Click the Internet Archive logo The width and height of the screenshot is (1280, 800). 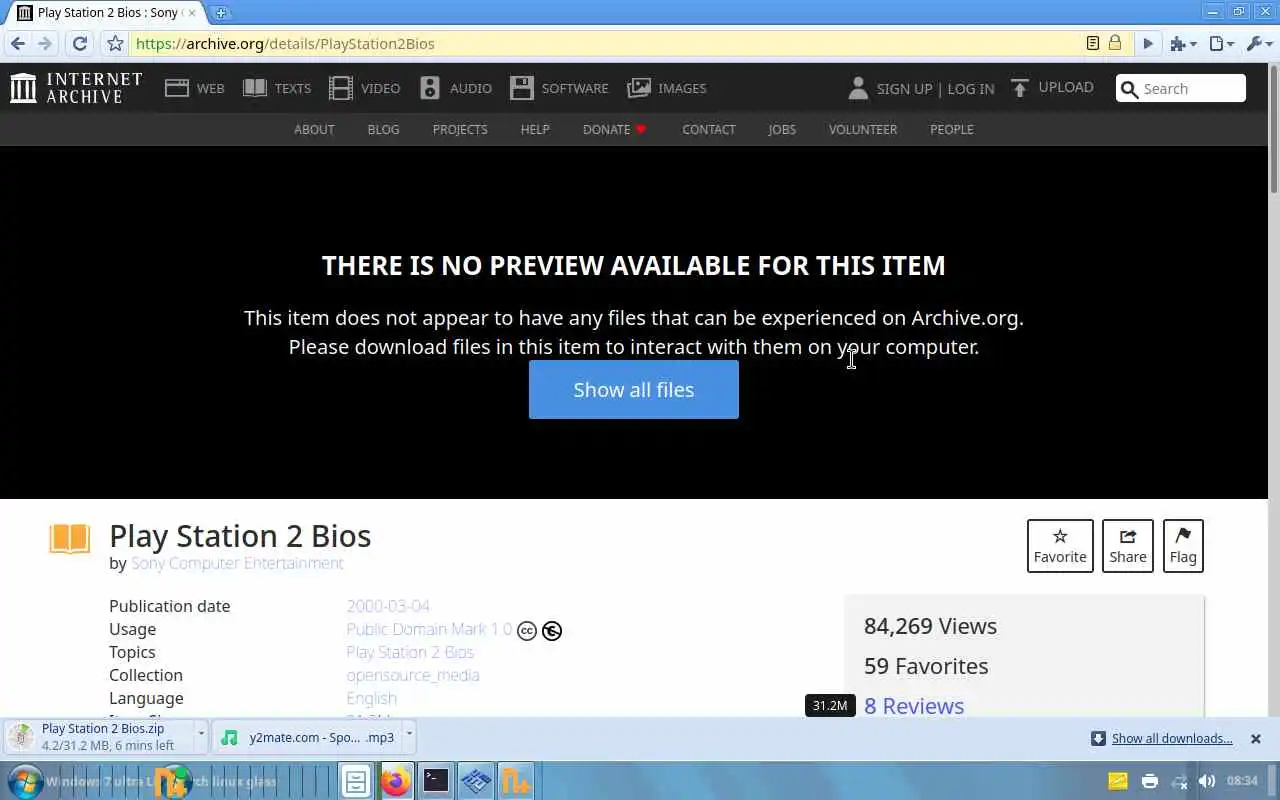[x=76, y=88]
